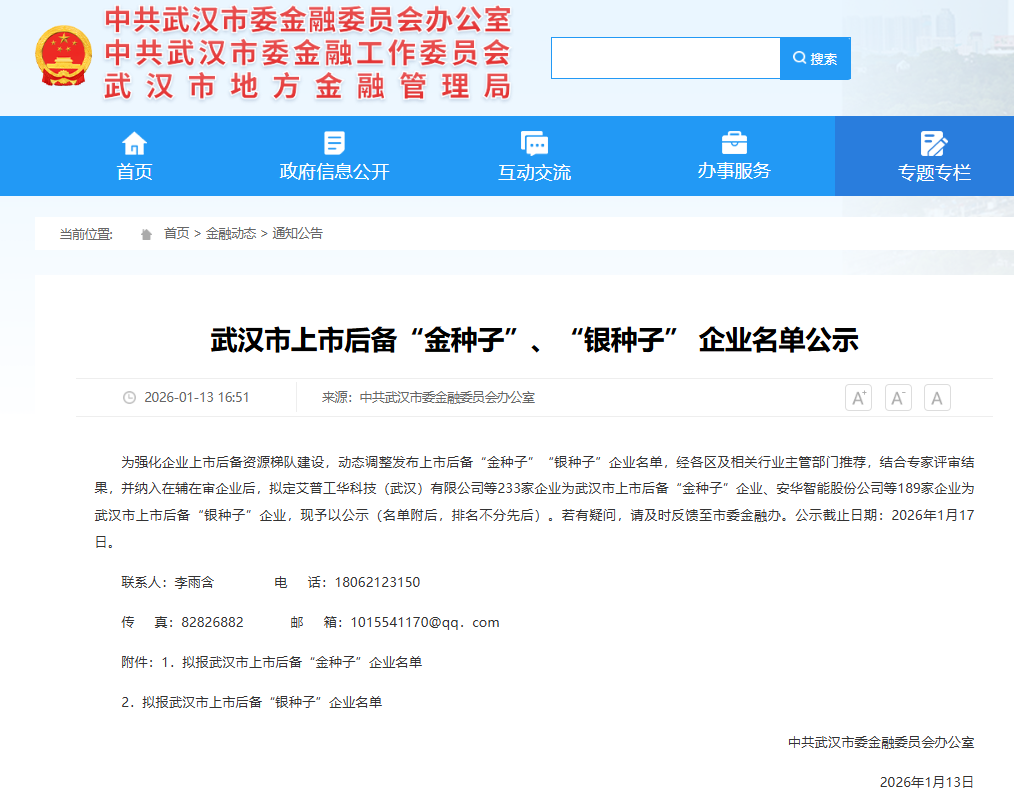Screen dimensions: 1014x809
Task: Open the 通知公告 breadcrumb link
Action: 298,233
